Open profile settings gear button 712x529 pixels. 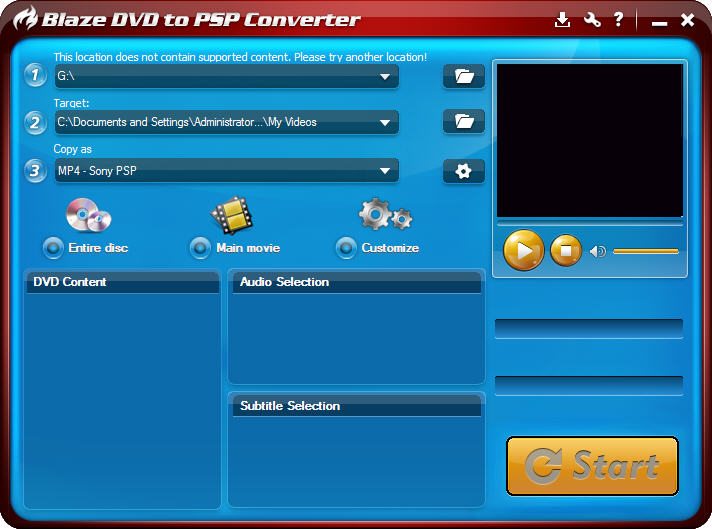(463, 171)
